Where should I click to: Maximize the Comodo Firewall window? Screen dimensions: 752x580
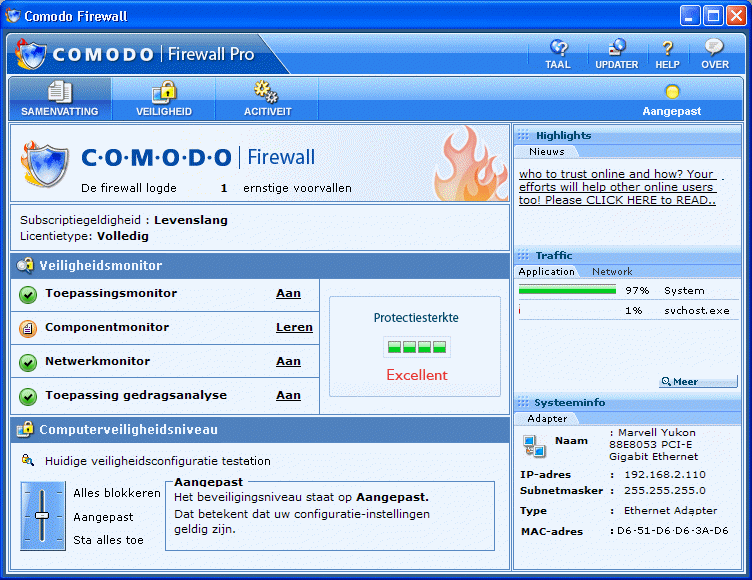click(713, 16)
